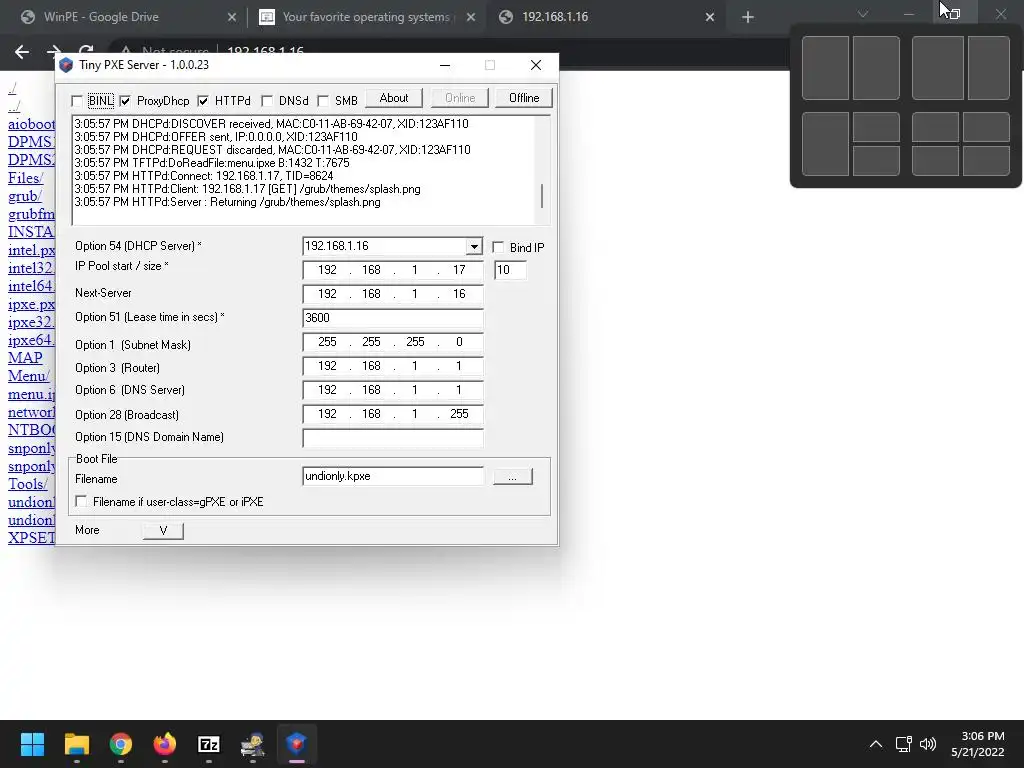Select the TFTPd:DoReadFile:menu.ipxe log line
The width and height of the screenshot is (1024, 768).
[212, 163]
